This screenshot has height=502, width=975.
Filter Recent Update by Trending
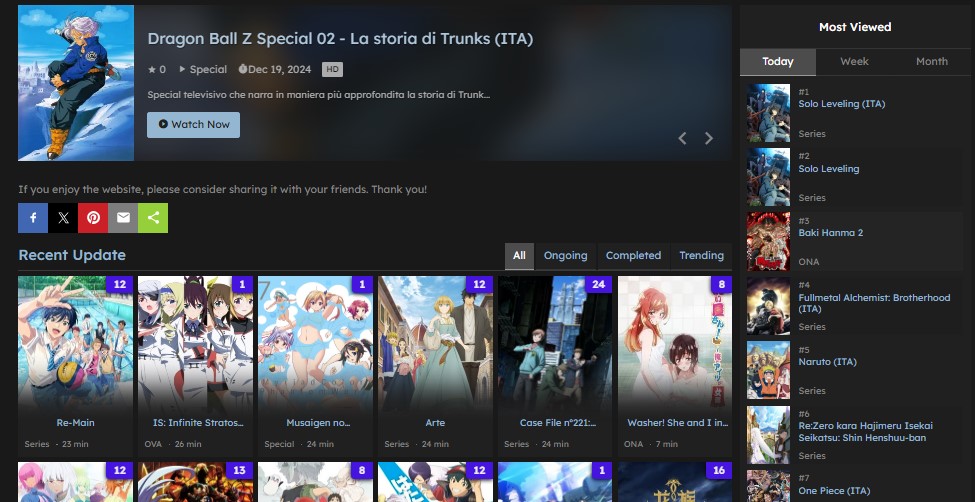[701, 256]
